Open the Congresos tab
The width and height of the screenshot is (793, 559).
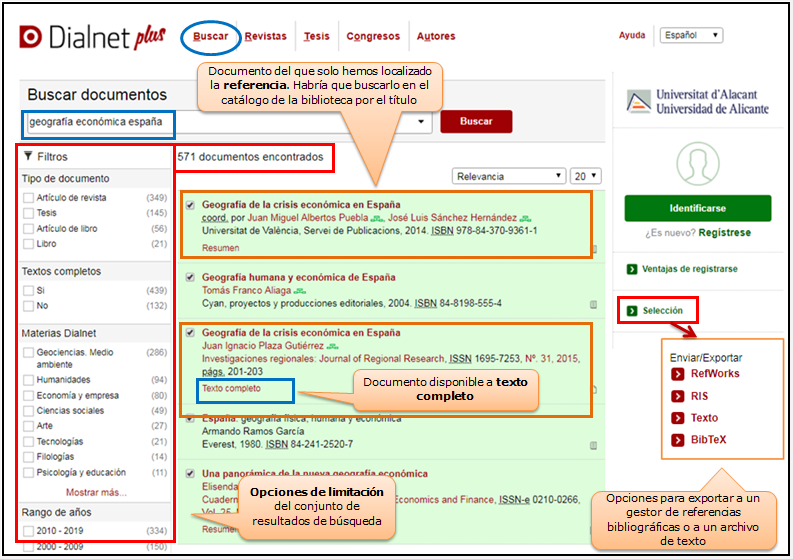click(x=373, y=37)
